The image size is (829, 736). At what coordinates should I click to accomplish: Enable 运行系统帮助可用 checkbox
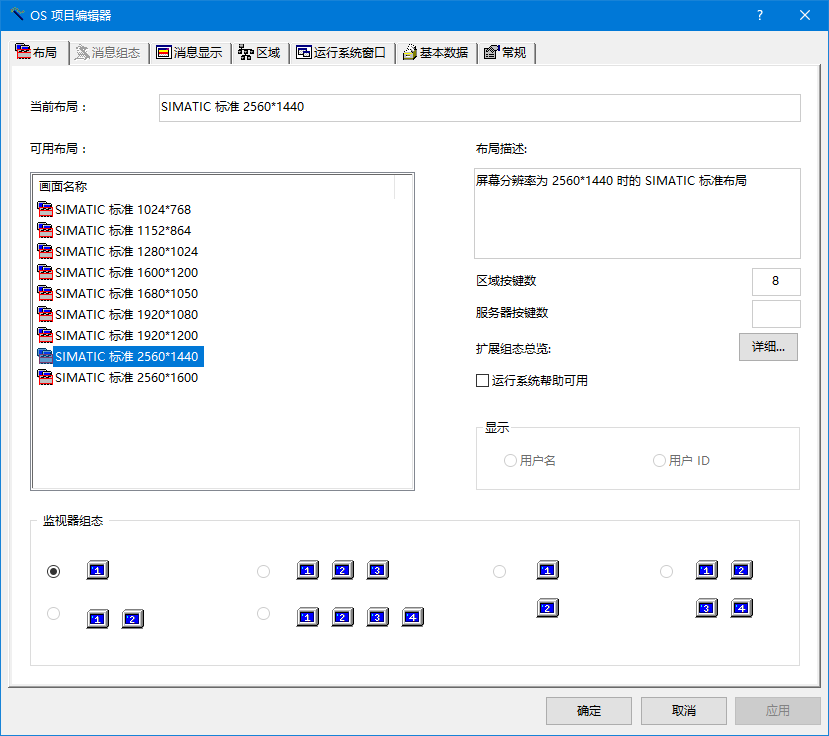482,381
